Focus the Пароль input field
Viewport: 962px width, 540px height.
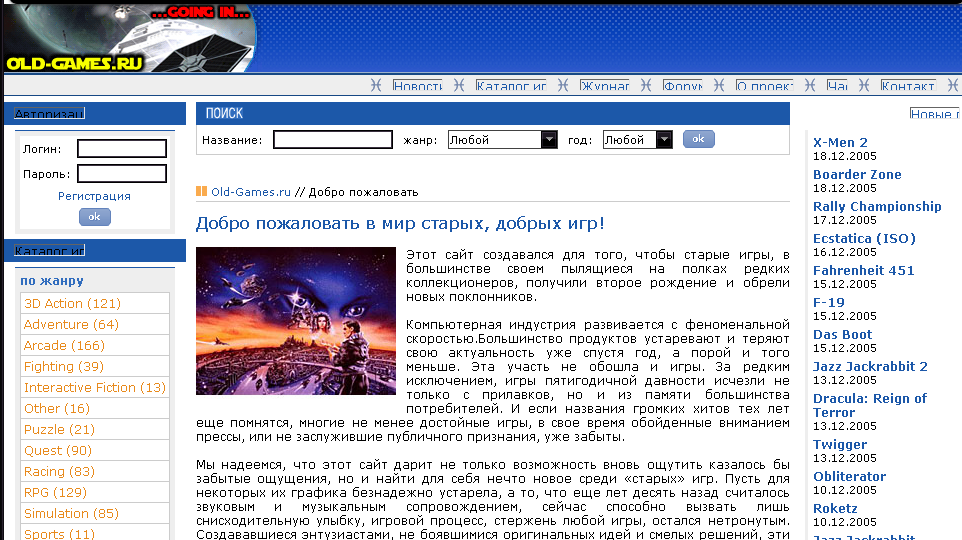122,174
